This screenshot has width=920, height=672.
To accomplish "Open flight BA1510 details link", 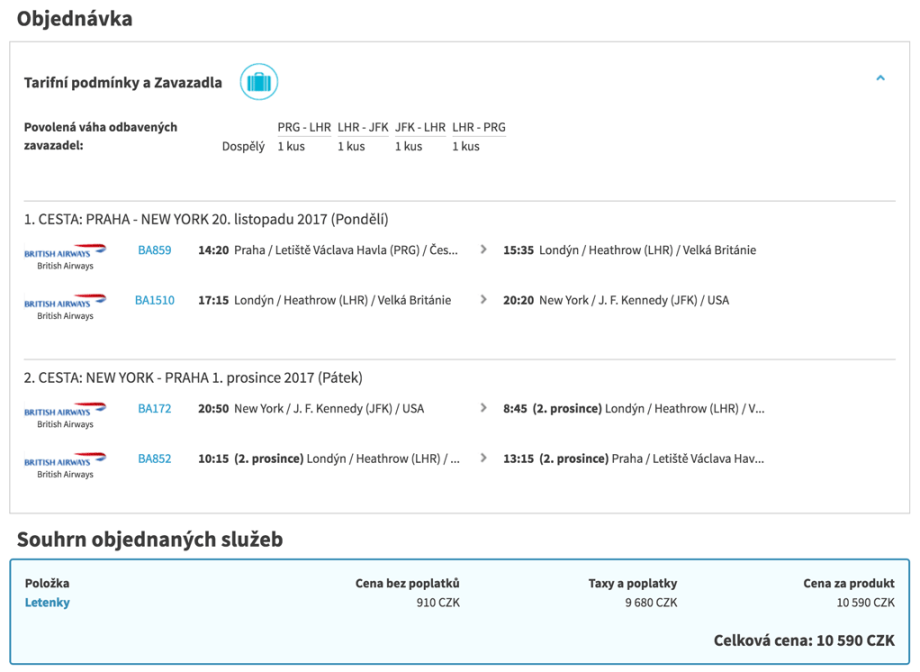I will (x=154, y=300).
